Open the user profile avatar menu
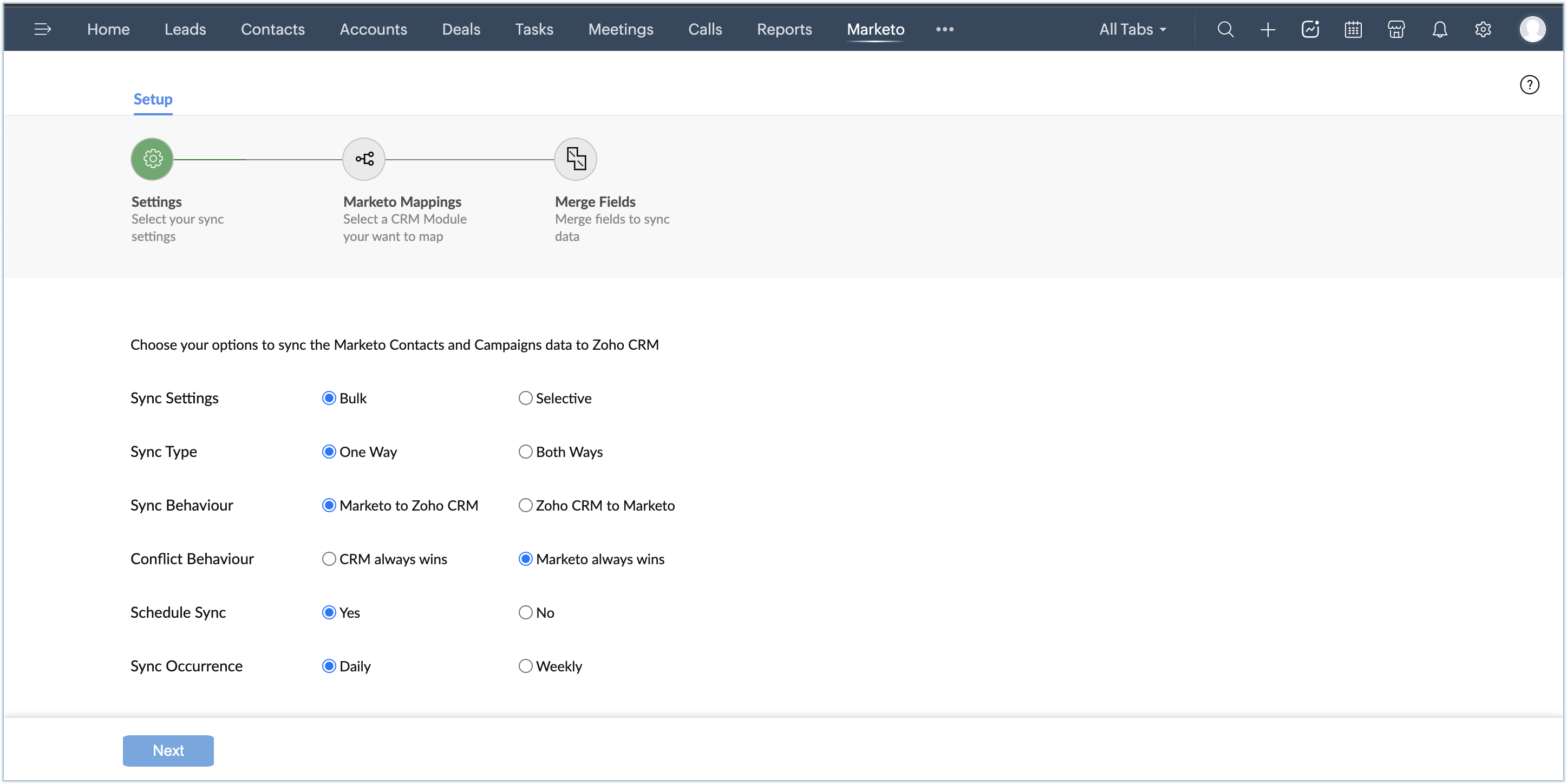Image resolution: width=1567 pixels, height=784 pixels. [1532, 29]
